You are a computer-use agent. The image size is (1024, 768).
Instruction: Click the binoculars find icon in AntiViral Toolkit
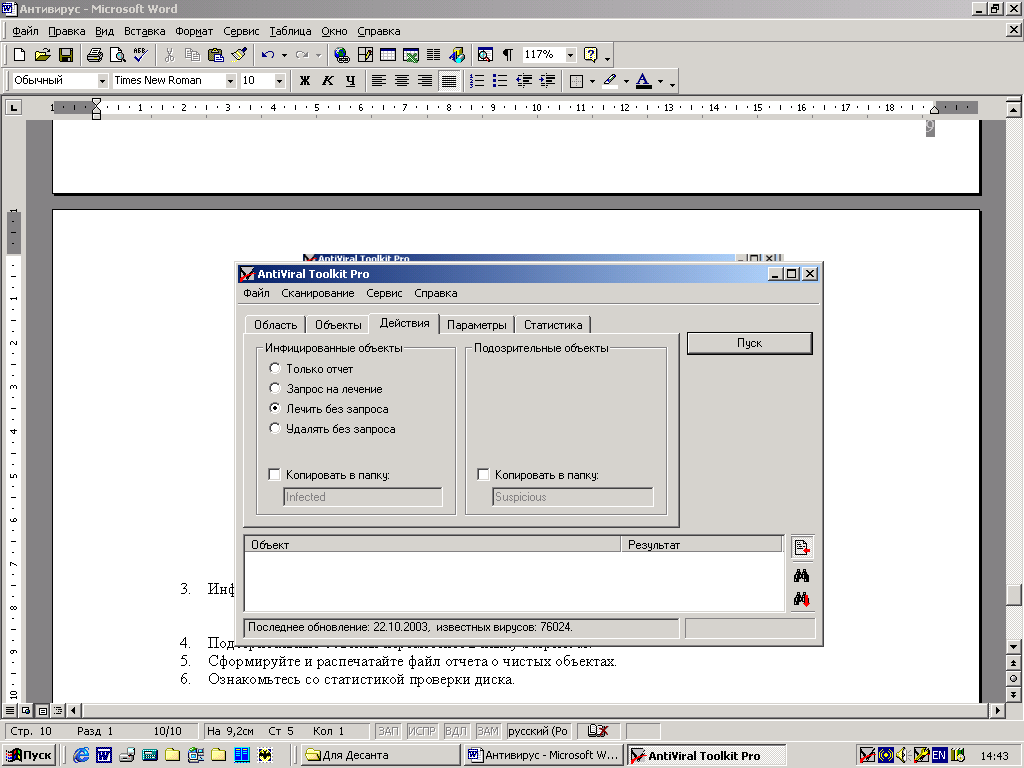[802, 576]
